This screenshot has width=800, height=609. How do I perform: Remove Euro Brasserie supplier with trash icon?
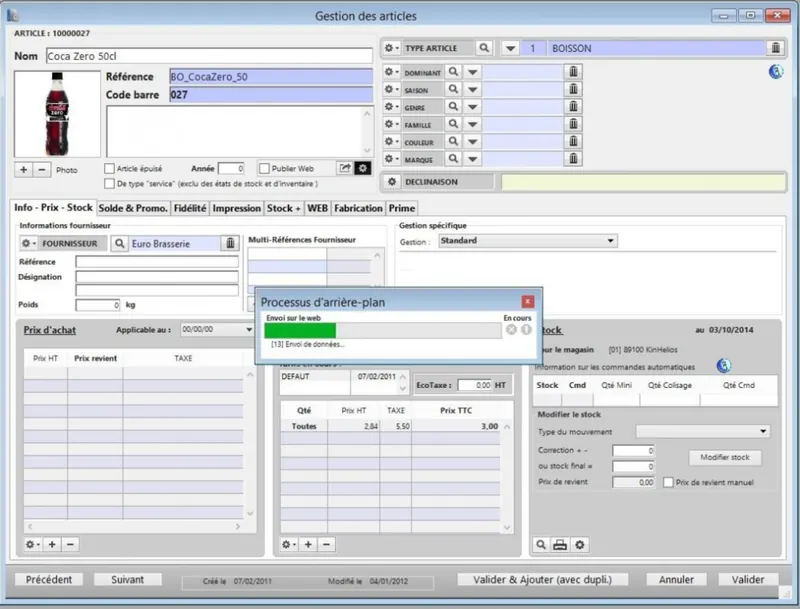tap(230, 243)
